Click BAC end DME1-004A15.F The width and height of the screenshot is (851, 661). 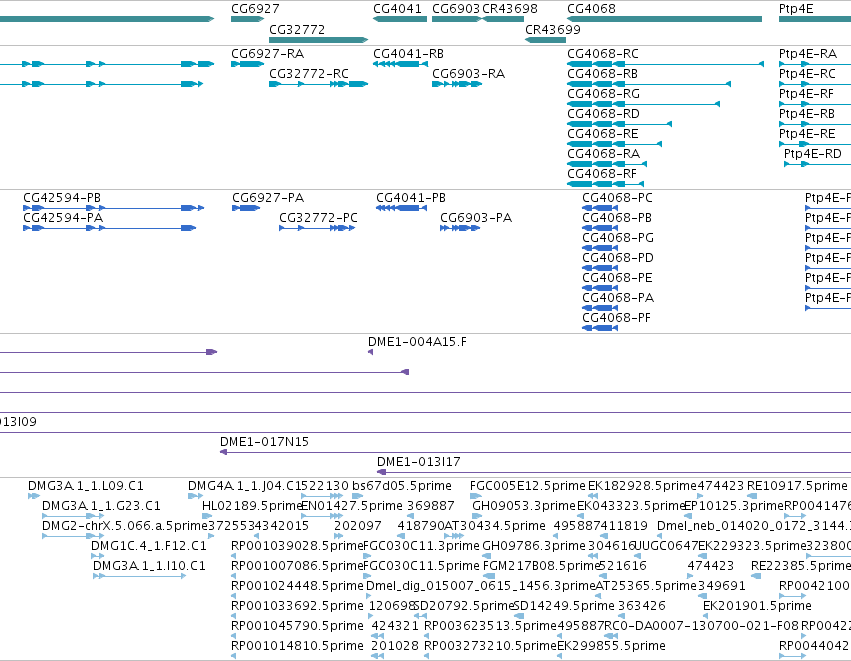point(417,342)
